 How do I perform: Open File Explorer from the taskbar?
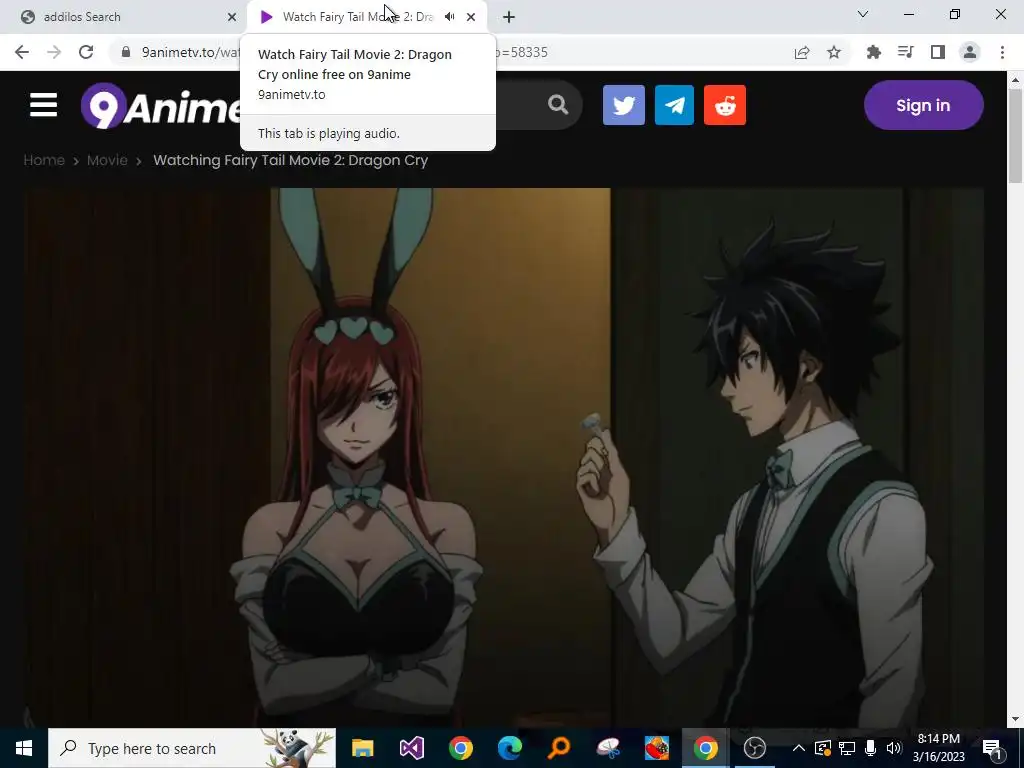362,748
